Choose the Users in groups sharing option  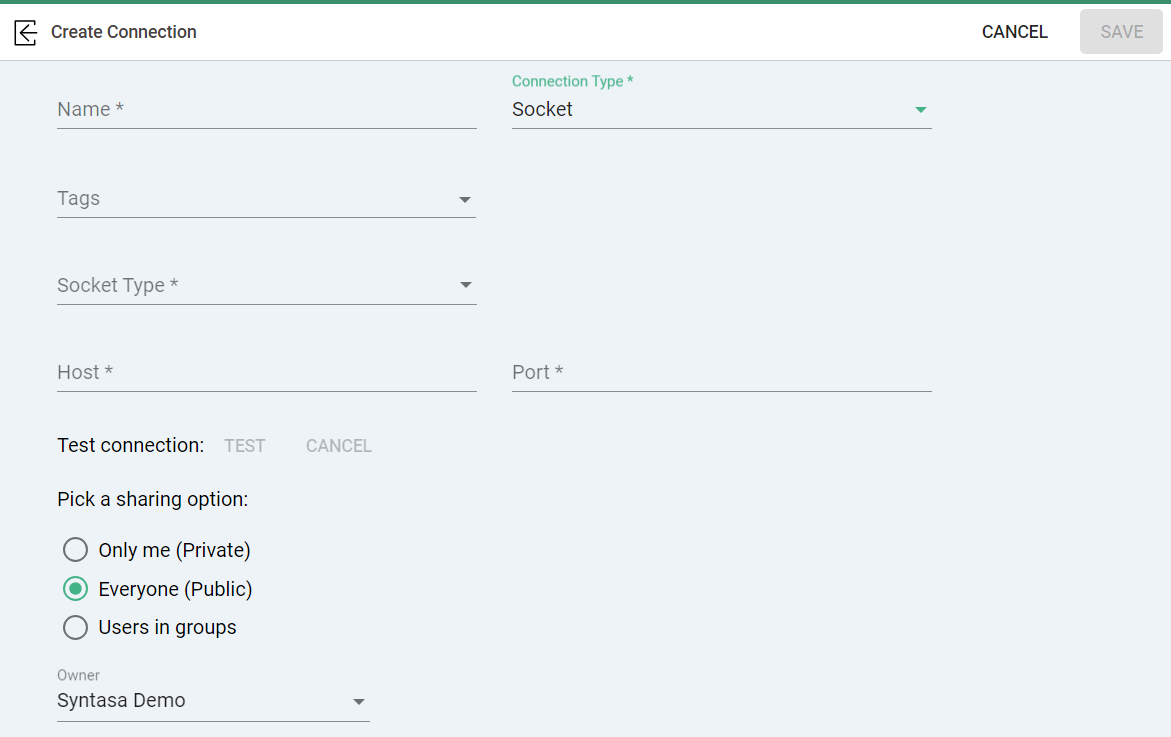76,628
